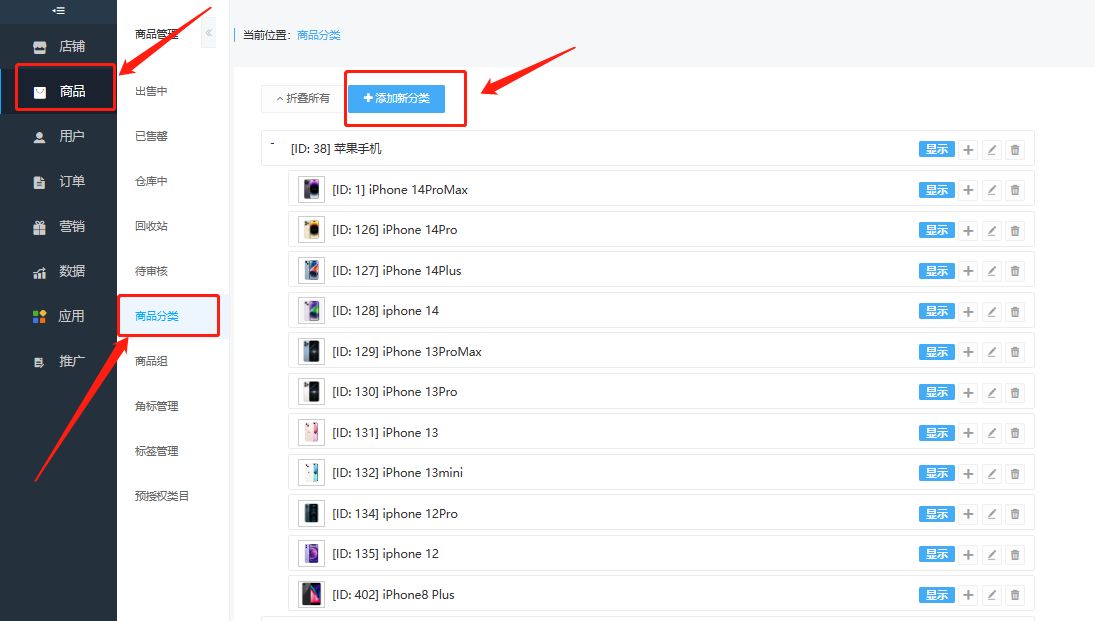Select 商品分类 submenu item

tap(156, 316)
